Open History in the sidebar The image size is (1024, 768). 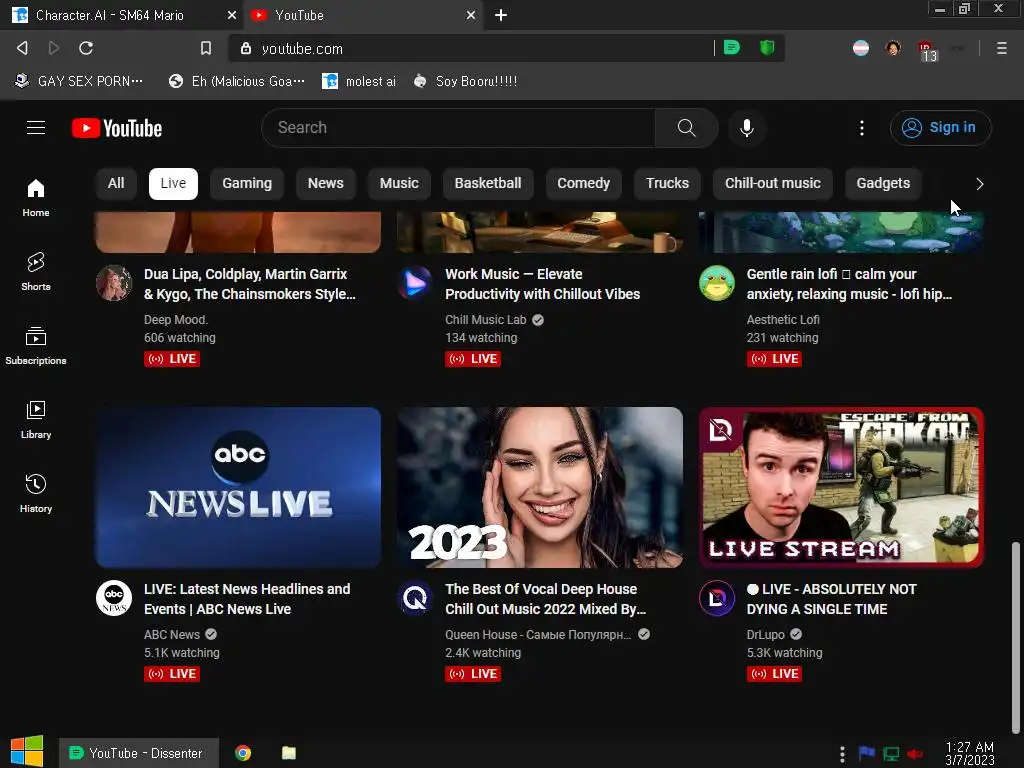36,493
